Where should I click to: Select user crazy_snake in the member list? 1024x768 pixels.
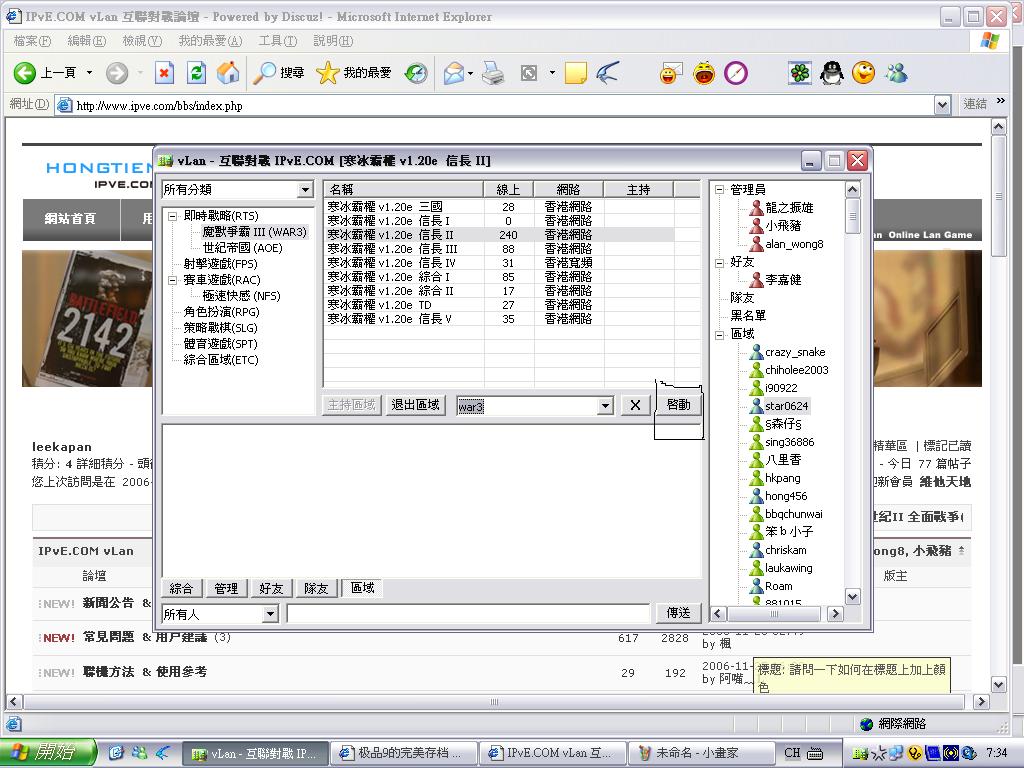click(794, 352)
